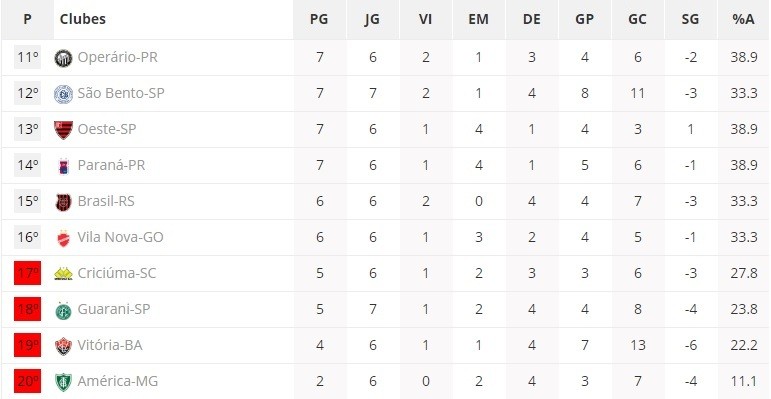This screenshot has width=771, height=399.
Task: Open the Brasil-RS club crest
Action: pos(63,202)
